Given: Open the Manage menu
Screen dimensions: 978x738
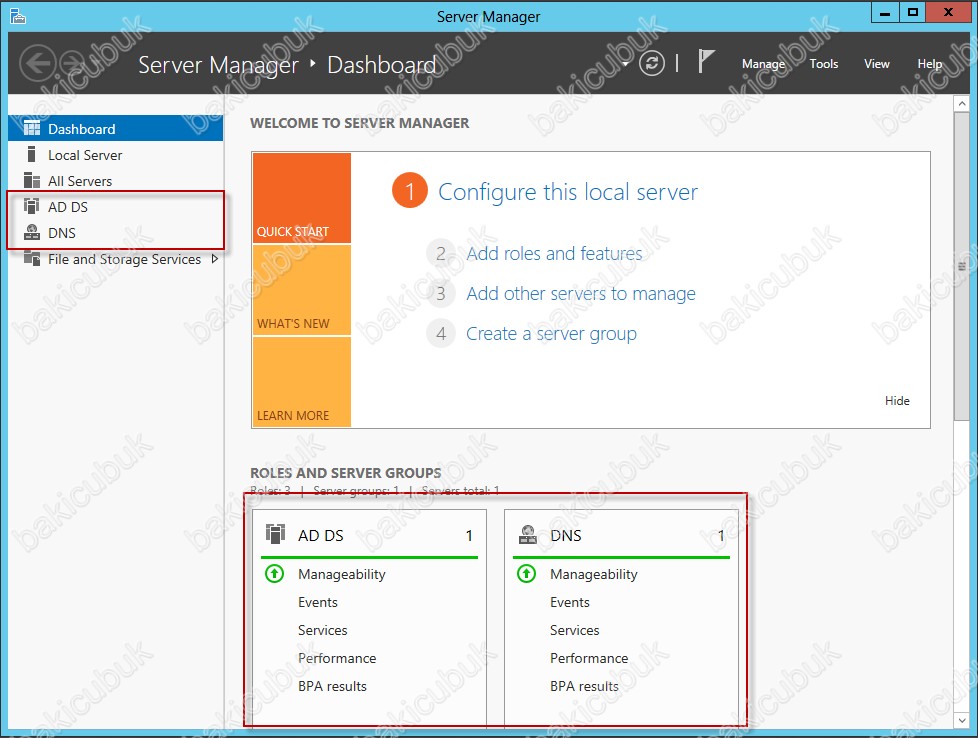Looking at the screenshot, I should click(763, 64).
